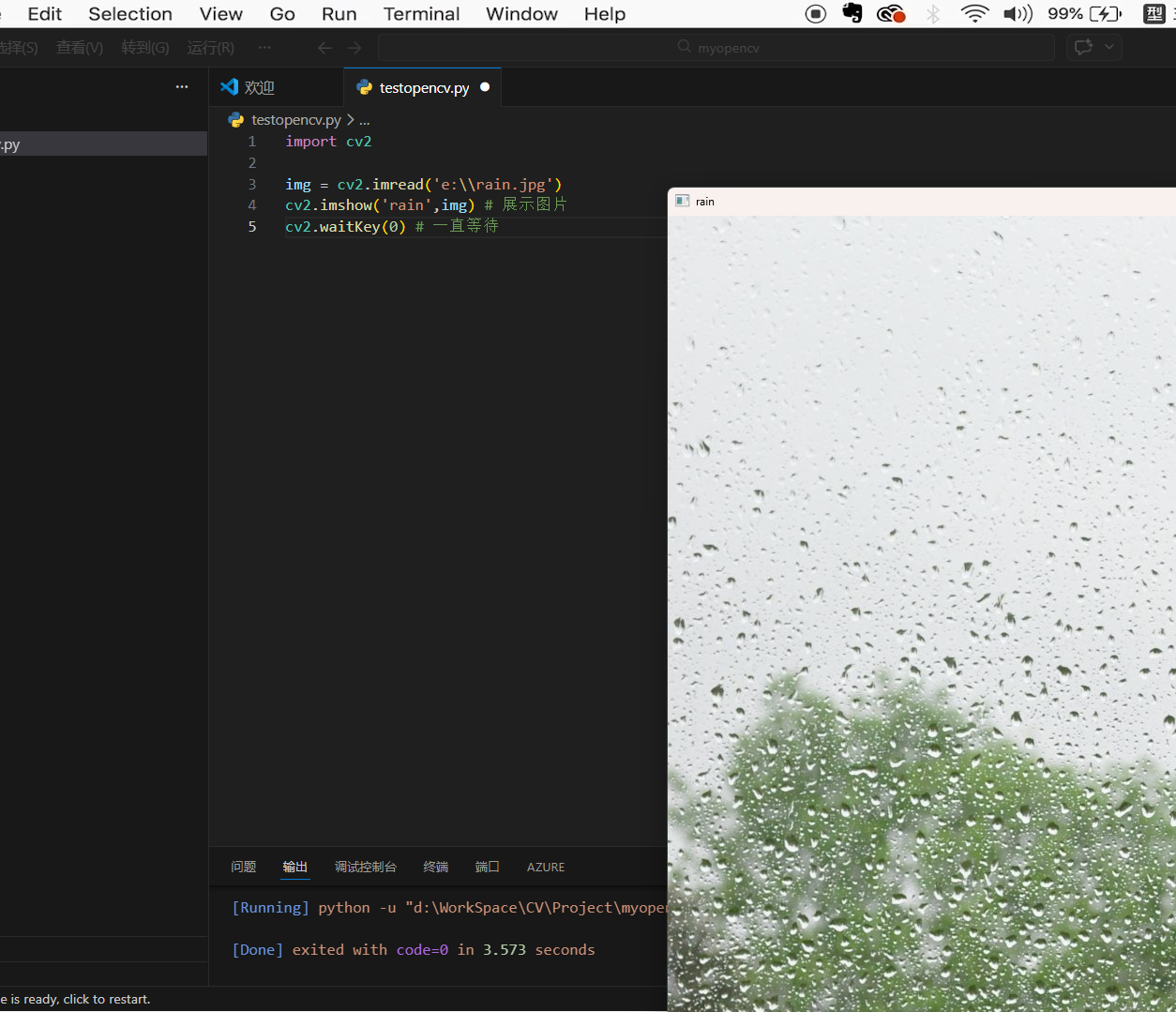Click the myopencv search box
Image resolution: width=1176 pixels, height=1012 pixels.
pyautogui.click(x=716, y=48)
